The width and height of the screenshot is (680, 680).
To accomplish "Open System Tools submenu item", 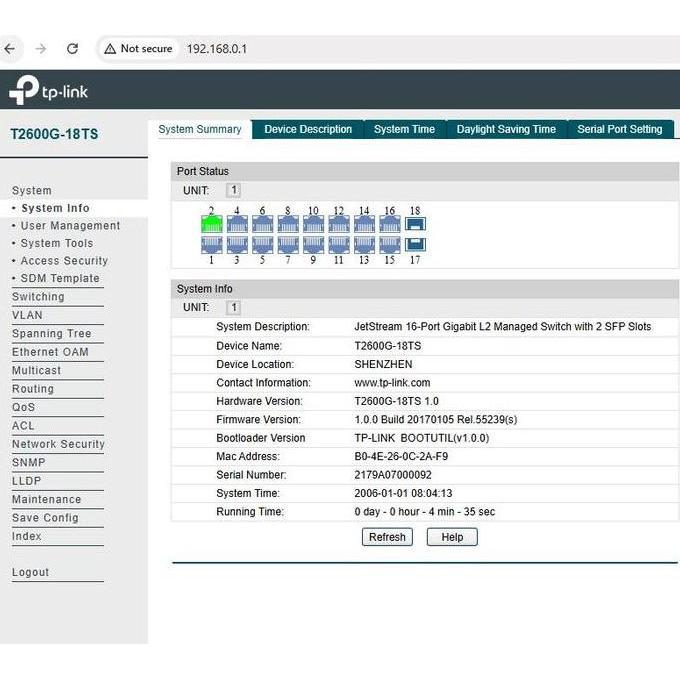I will (57, 243).
